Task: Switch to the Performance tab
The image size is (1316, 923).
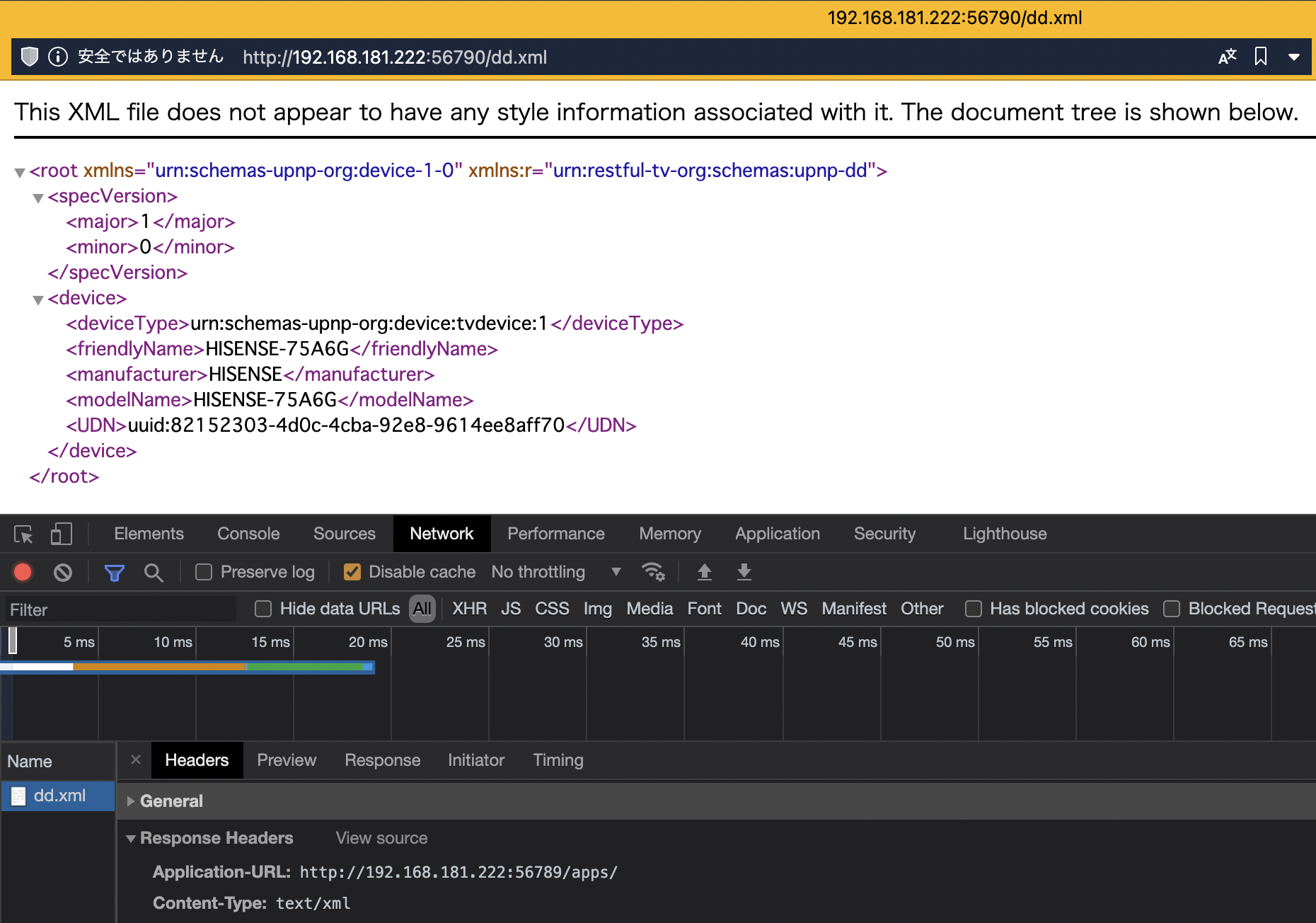Action: (556, 534)
